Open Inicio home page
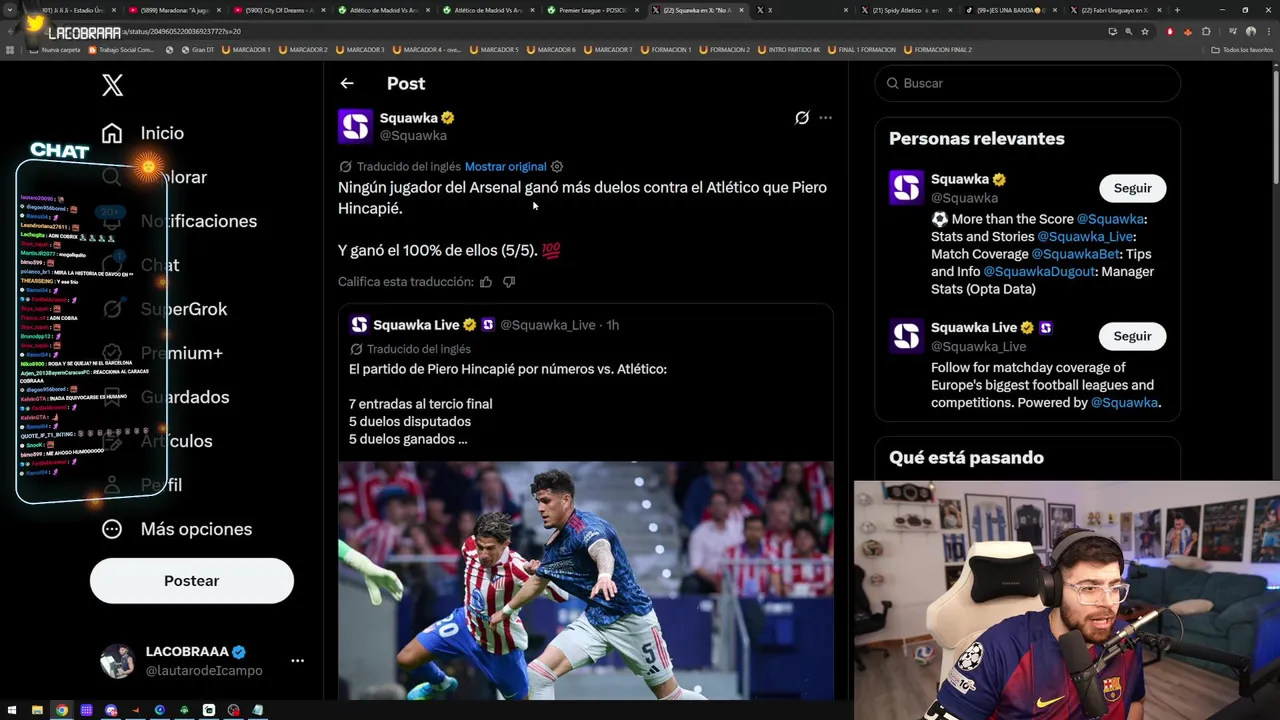The width and height of the screenshot is (1280, 720). 142,133
